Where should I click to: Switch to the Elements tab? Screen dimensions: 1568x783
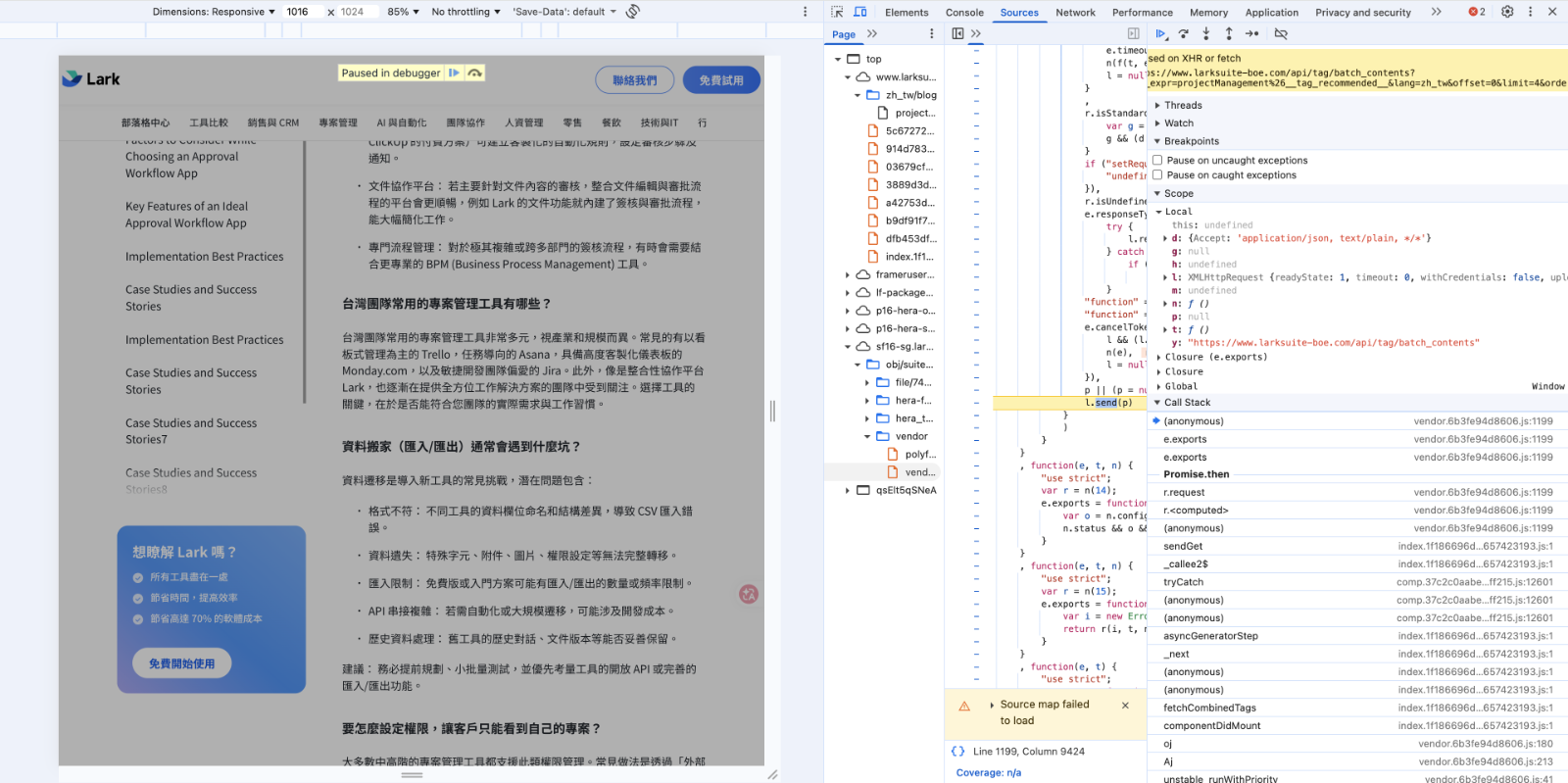coord(906,13)
